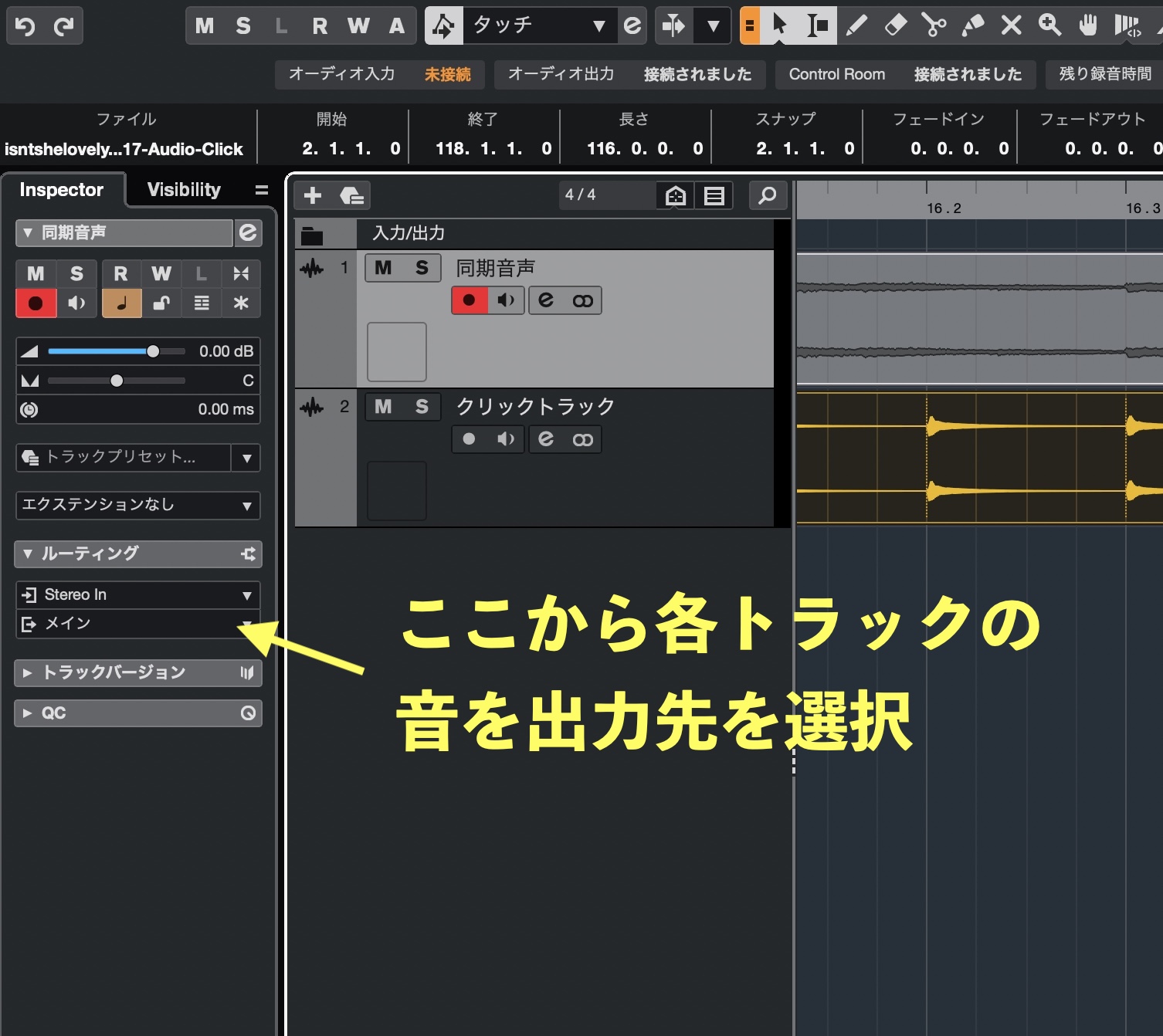
Task: Click the 16 . 2 ruler marker
Action: pyautogui.click(x=944, y=208)
